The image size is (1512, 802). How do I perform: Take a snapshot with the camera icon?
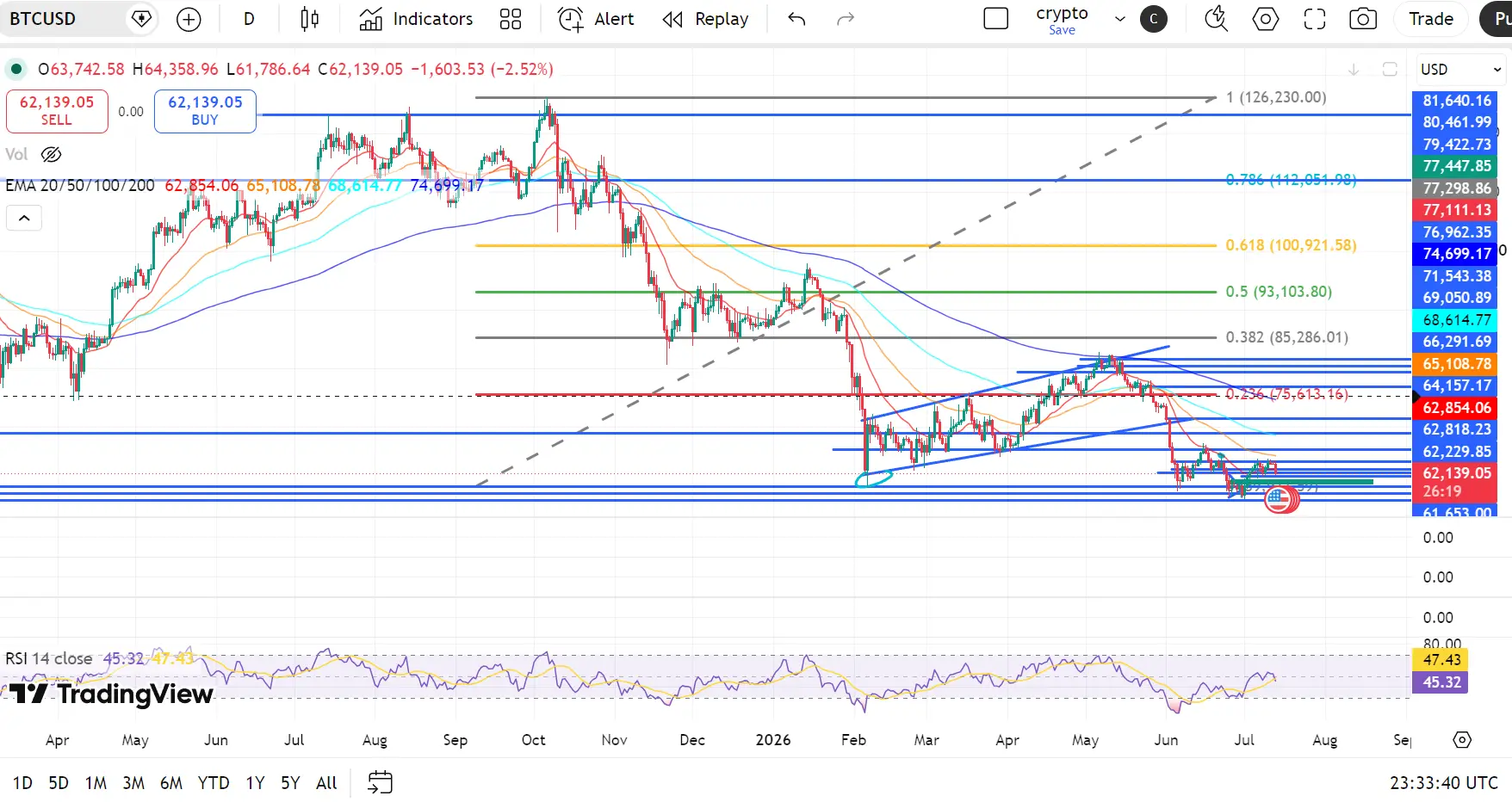click(x=1363, y=19)
